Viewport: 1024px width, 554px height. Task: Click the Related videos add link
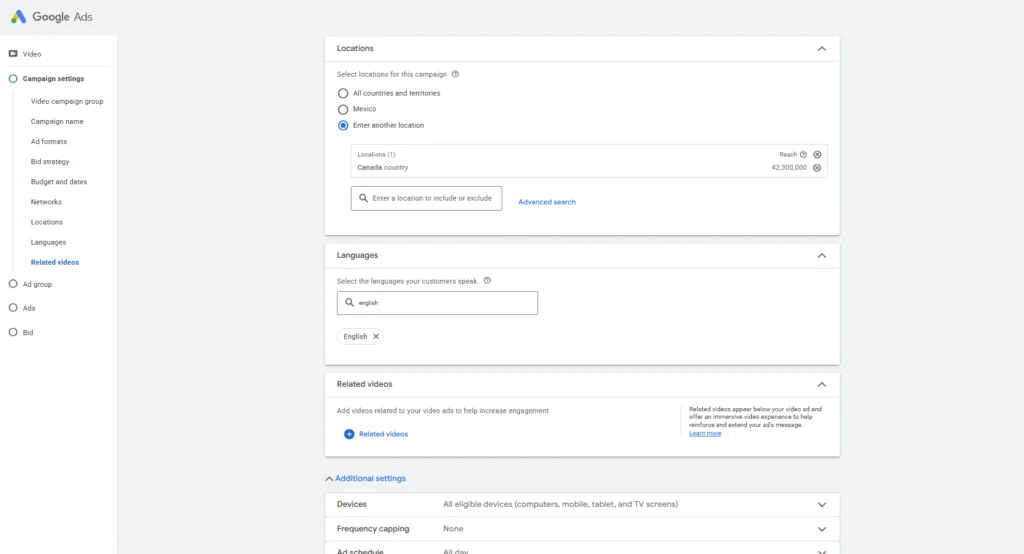[x=383, y=434]
